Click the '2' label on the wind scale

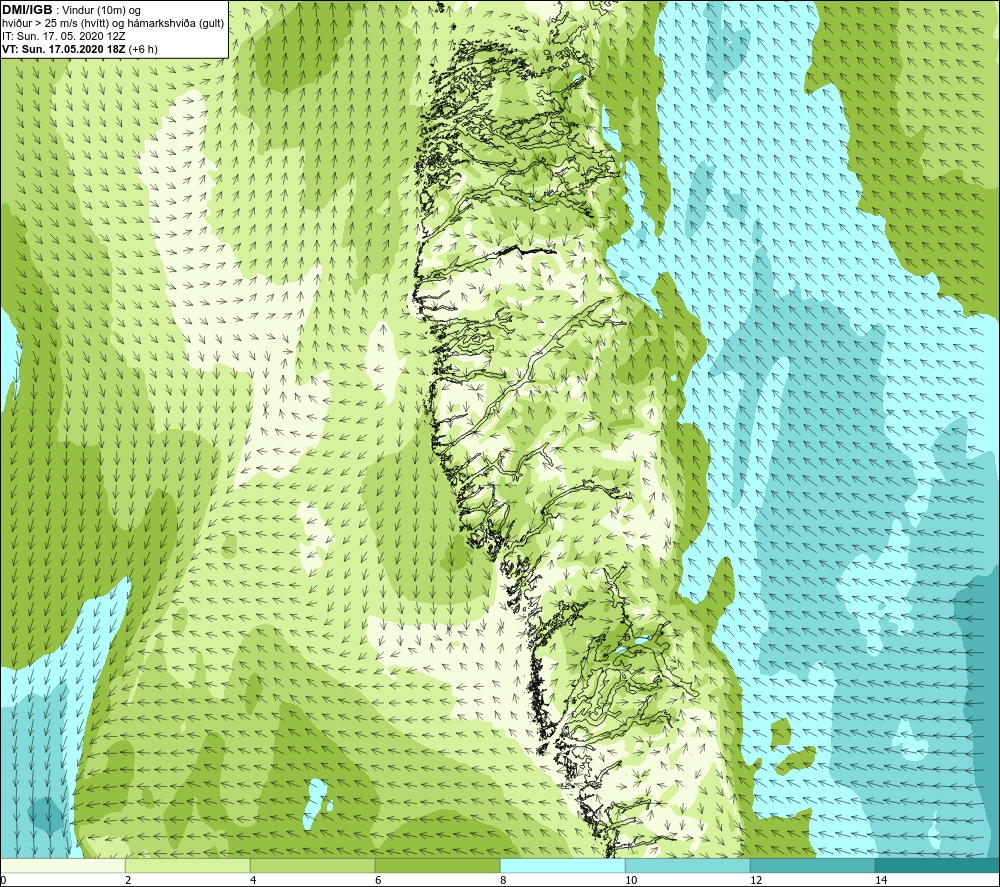pyautogui.click(x=128, y=880)
